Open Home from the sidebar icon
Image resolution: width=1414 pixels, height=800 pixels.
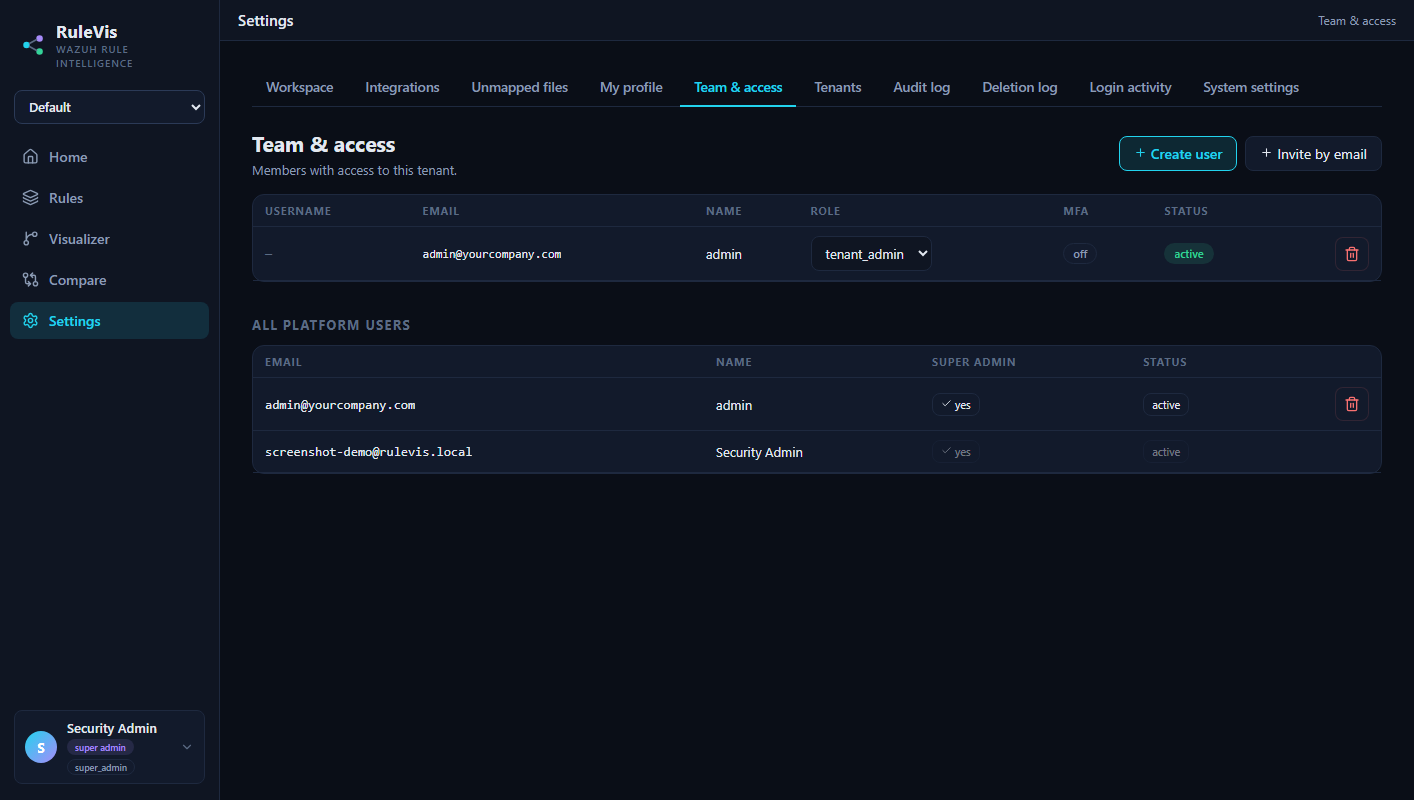click(x=30, y=157)
